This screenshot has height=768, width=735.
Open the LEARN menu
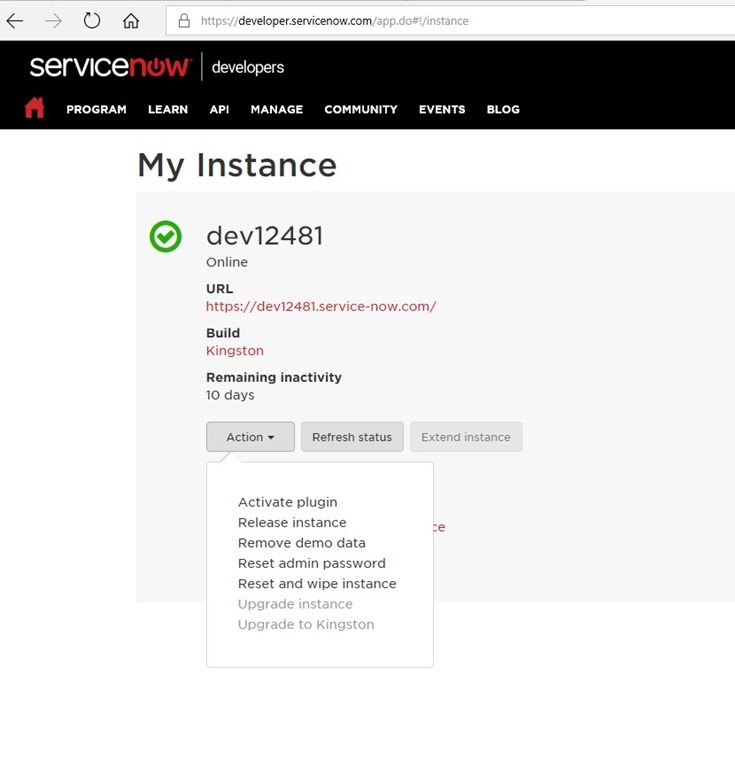[x=168, y=109]
